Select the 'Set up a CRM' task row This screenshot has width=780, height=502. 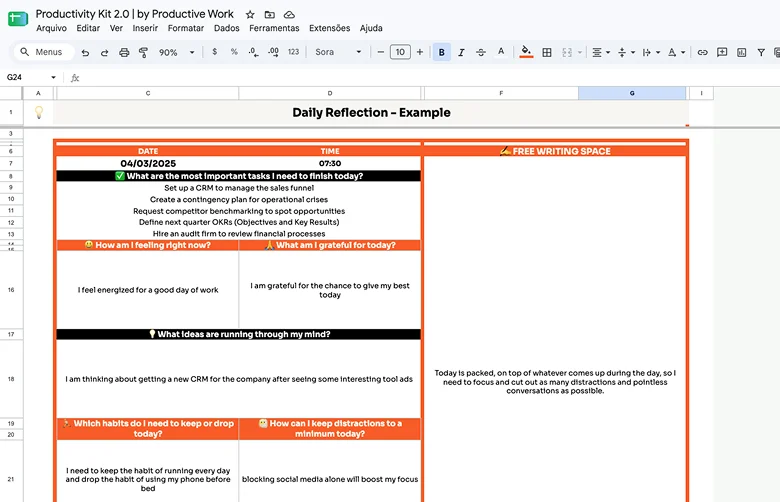[x=239, y=188]
